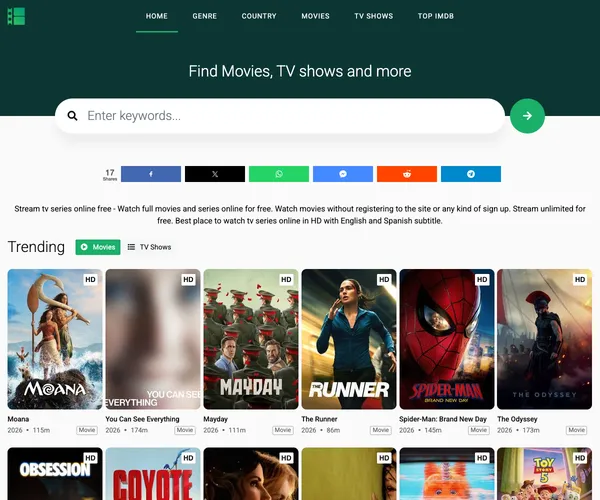Submit search with the green arrow button
The image size is (600, 500).
(527, 116)
